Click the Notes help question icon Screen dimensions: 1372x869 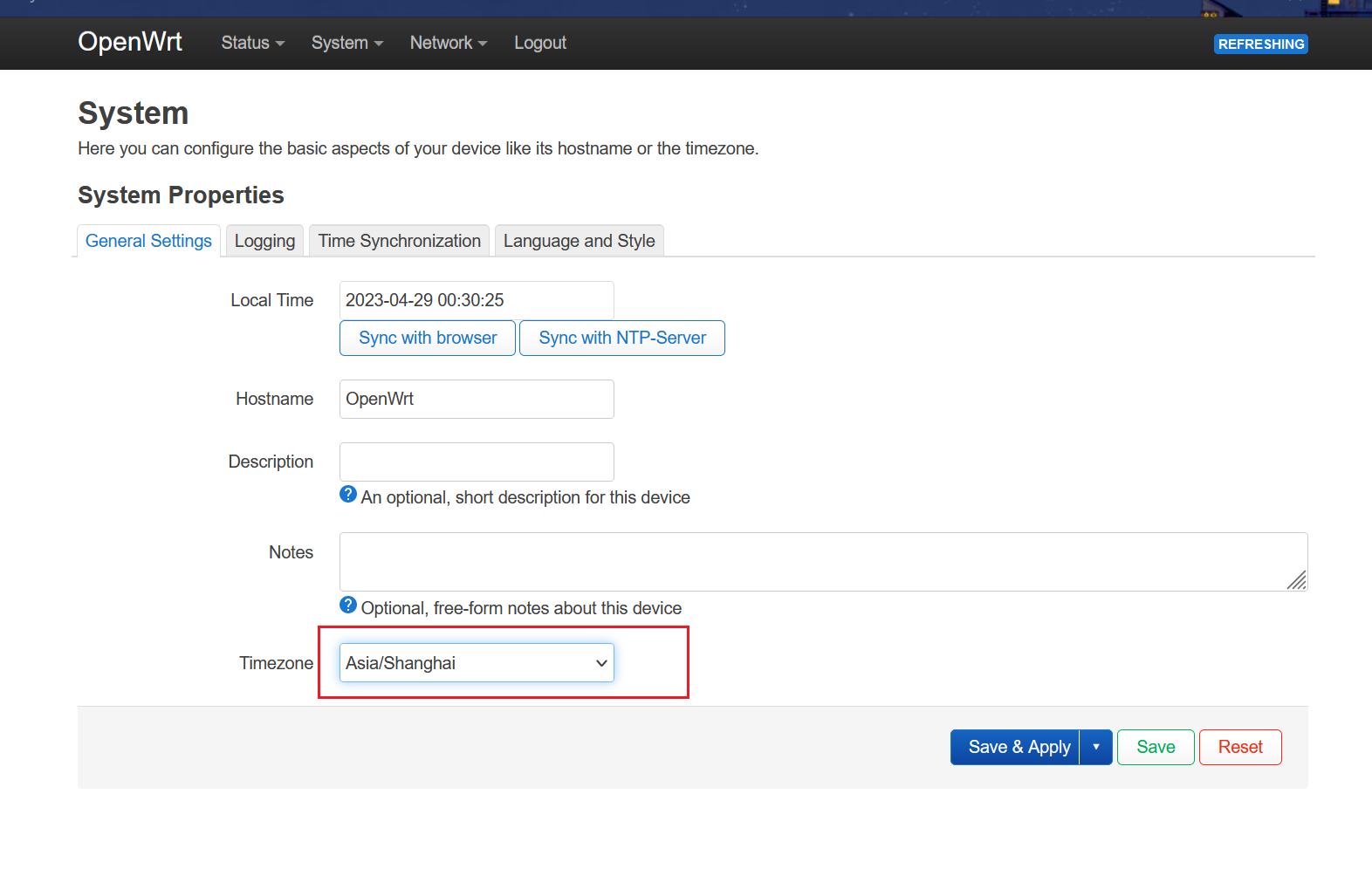(x=348, y=606)
